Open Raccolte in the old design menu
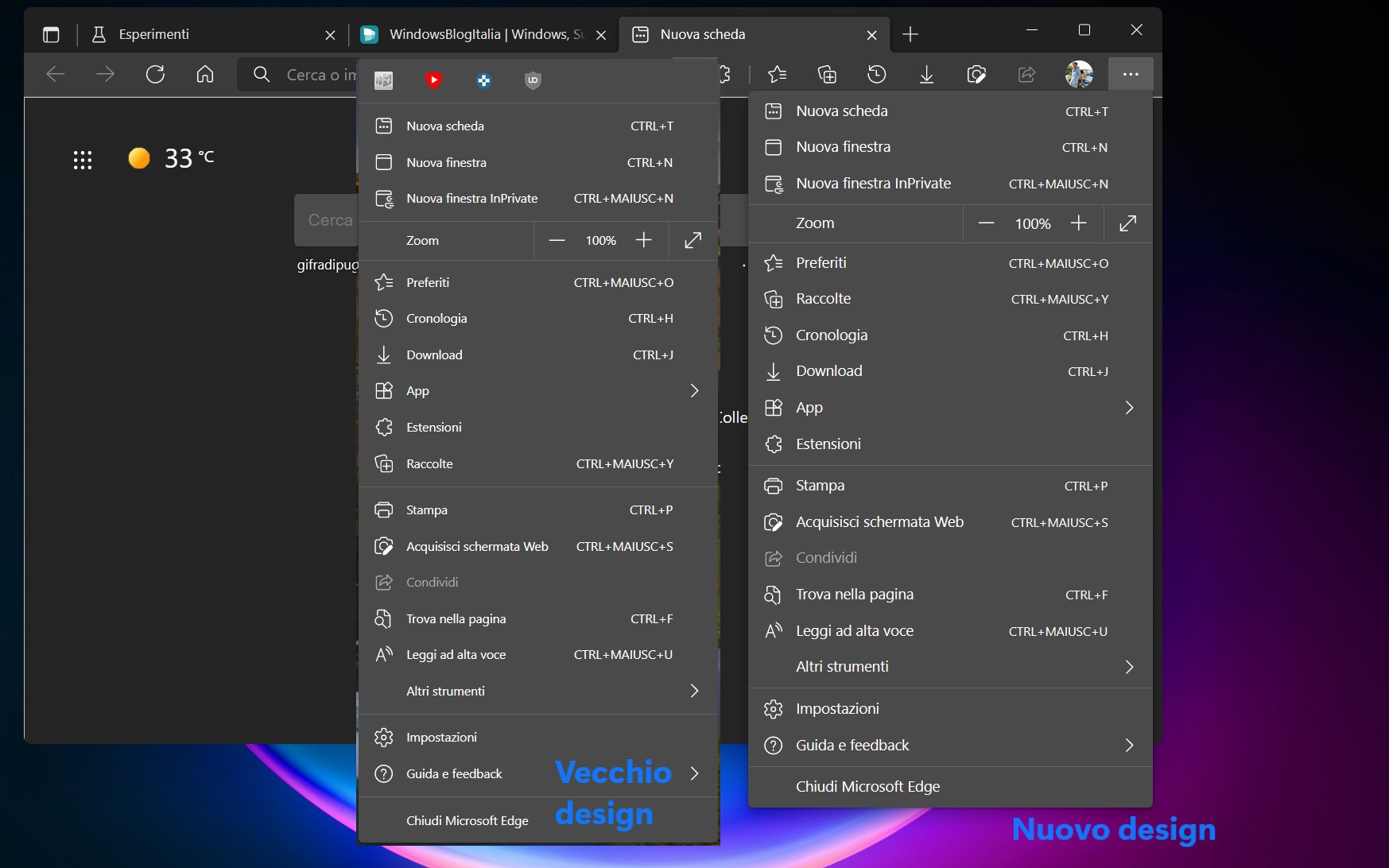1389x868 pixels. coord(538,464)
